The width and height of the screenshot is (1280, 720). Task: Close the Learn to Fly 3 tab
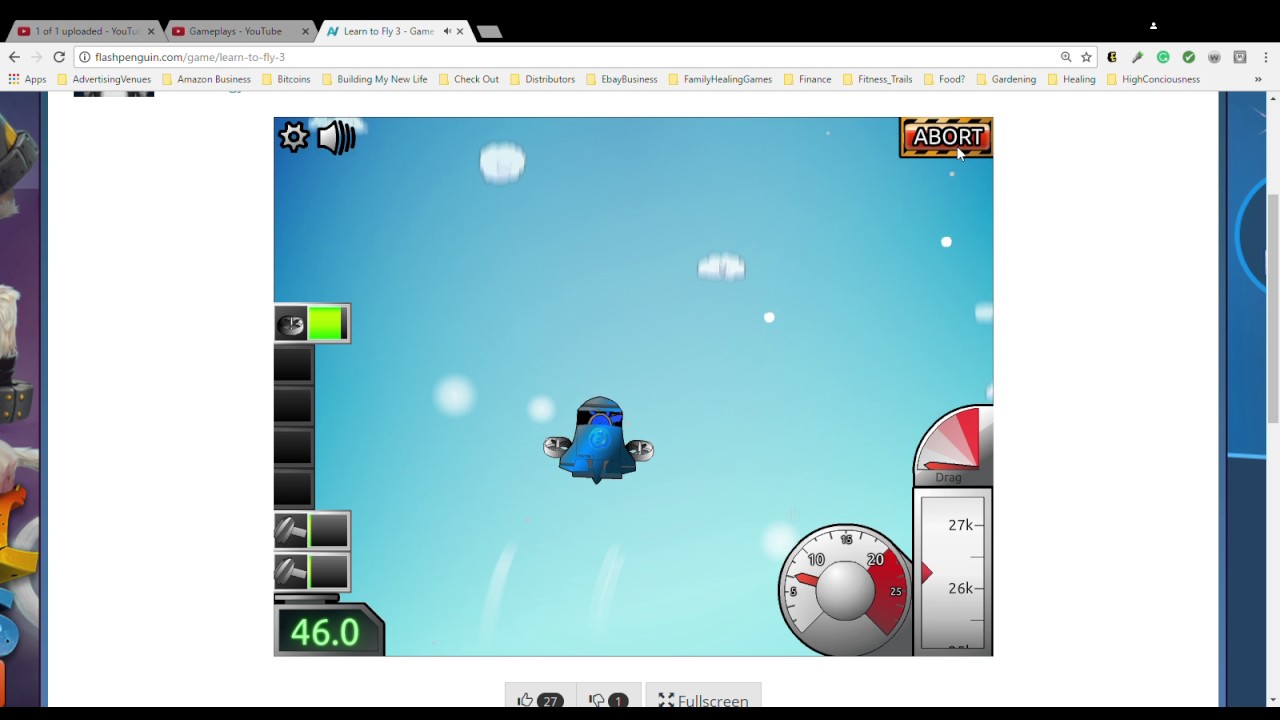pos(460,31)
